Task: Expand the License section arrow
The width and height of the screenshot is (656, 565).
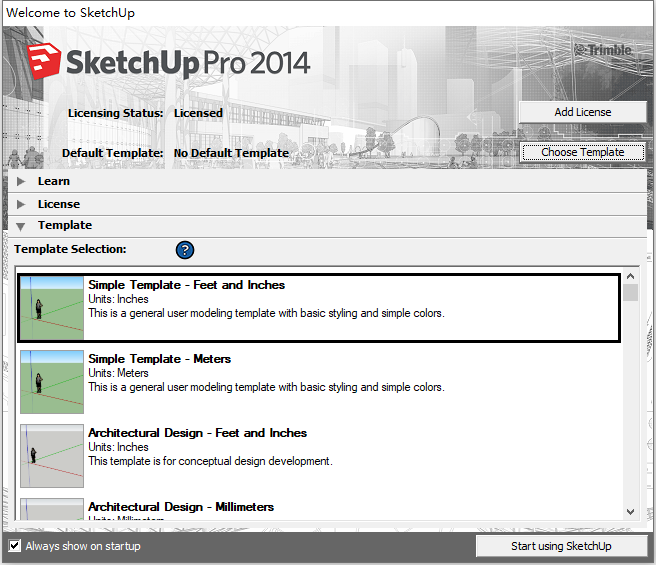Action: [x=21, y=204]
